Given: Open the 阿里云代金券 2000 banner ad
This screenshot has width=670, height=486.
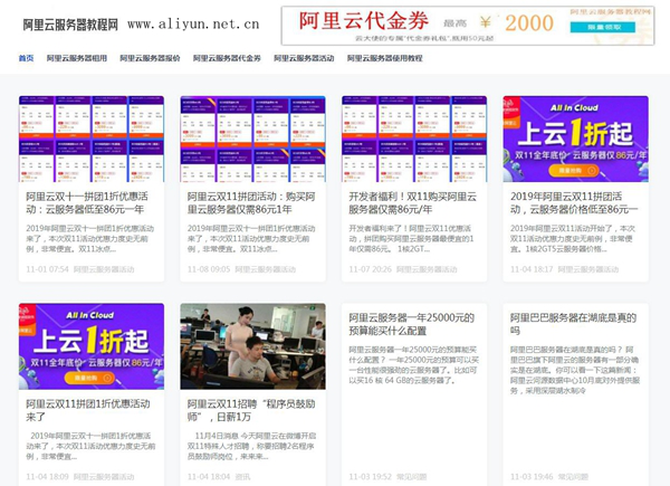Looking at the screenshot, I should 467,26.
